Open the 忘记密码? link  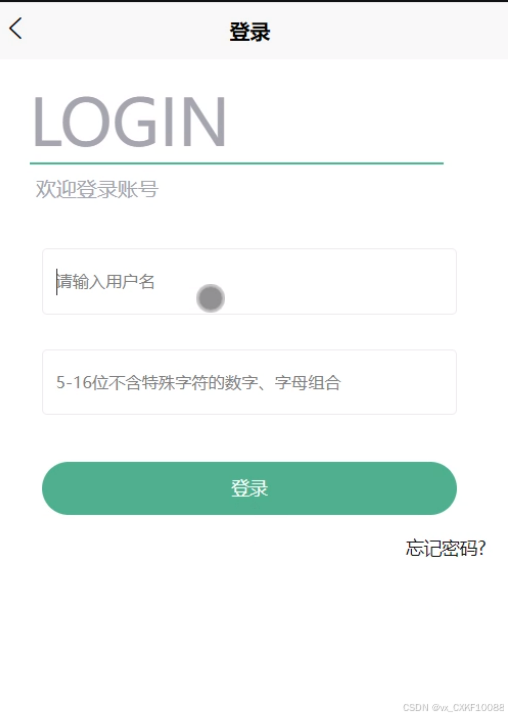point(446,548)
